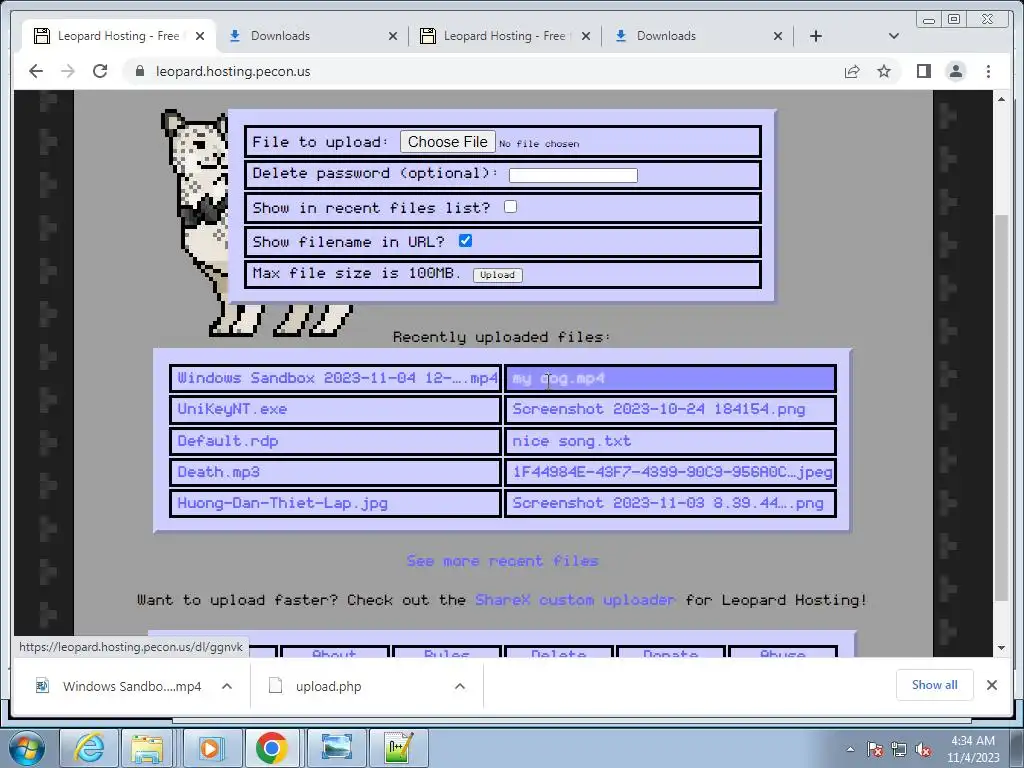Click Chrome icon in taskbar

[x=272, y=748]
